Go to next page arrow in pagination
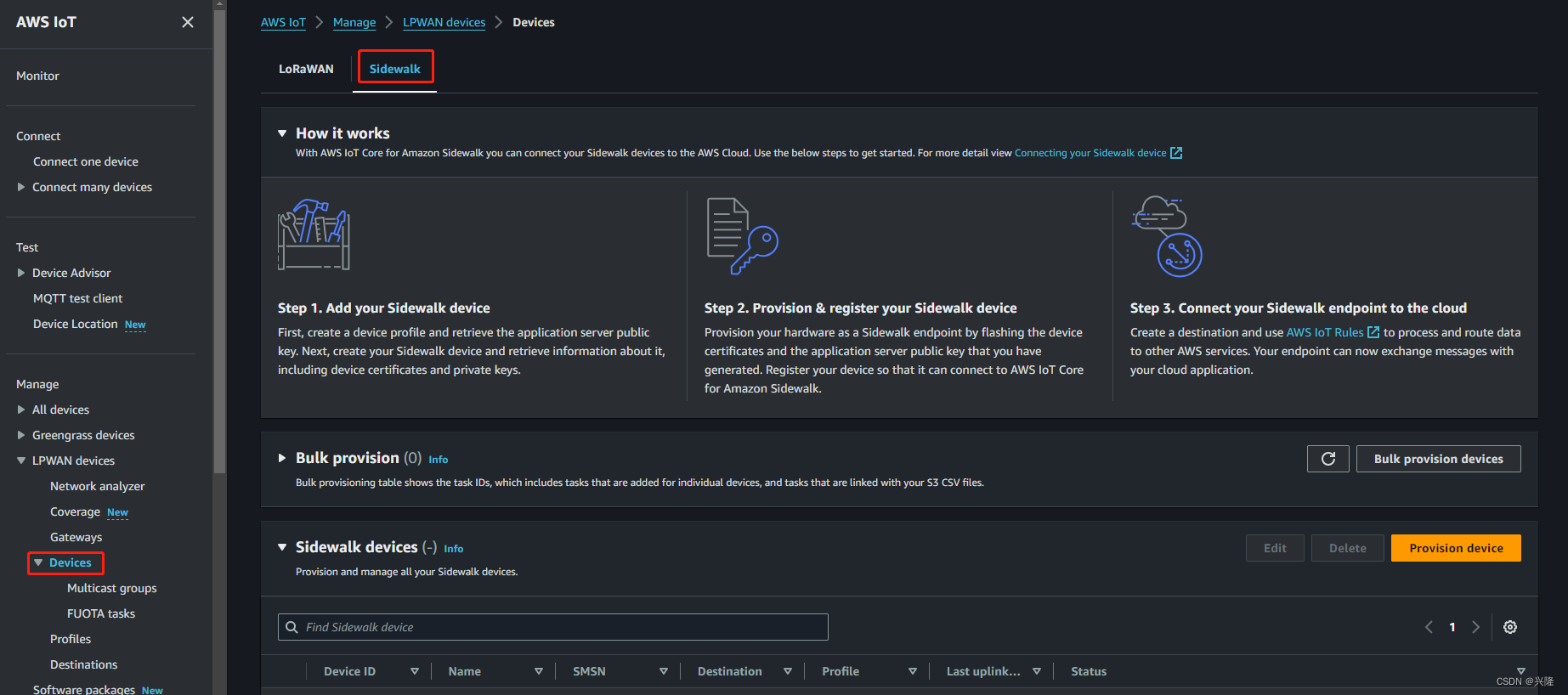The image size is (1568, 695). pyautogui.click(x=1476, y=627)
